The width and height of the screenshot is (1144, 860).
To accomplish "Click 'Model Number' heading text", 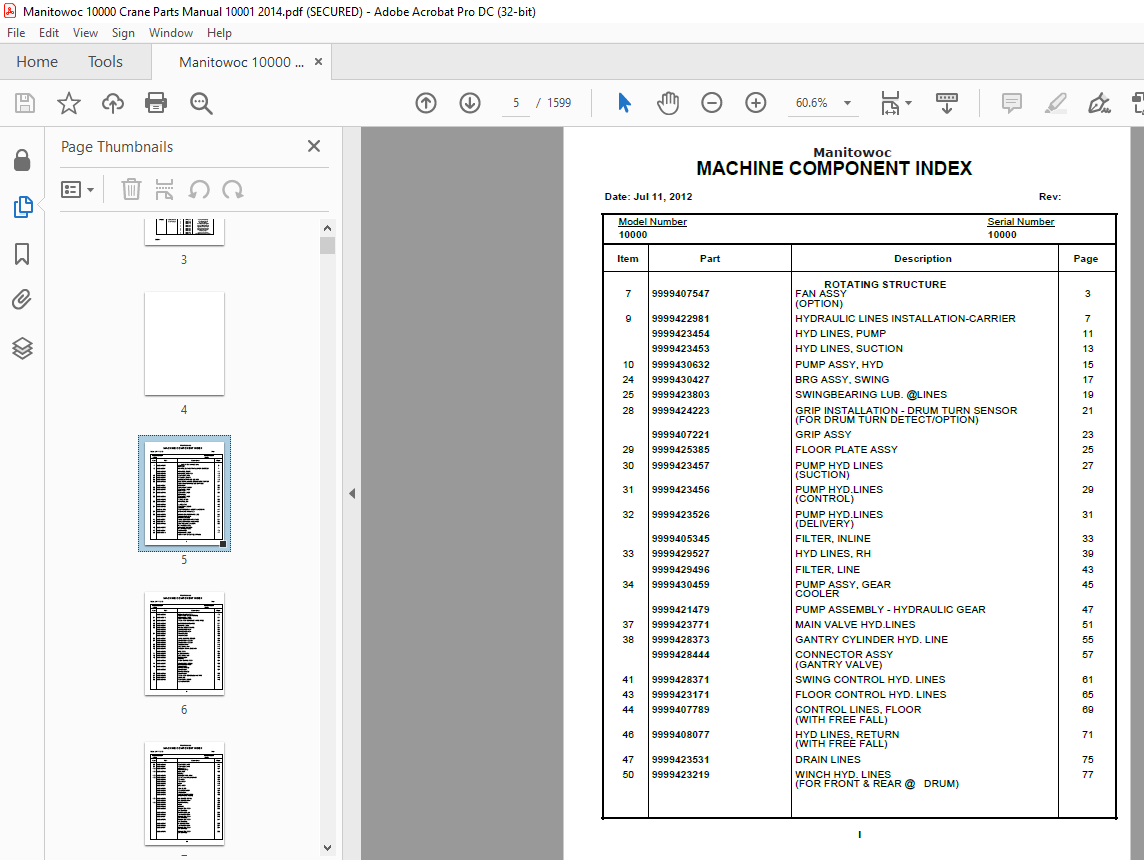I will tap(652, 222).
